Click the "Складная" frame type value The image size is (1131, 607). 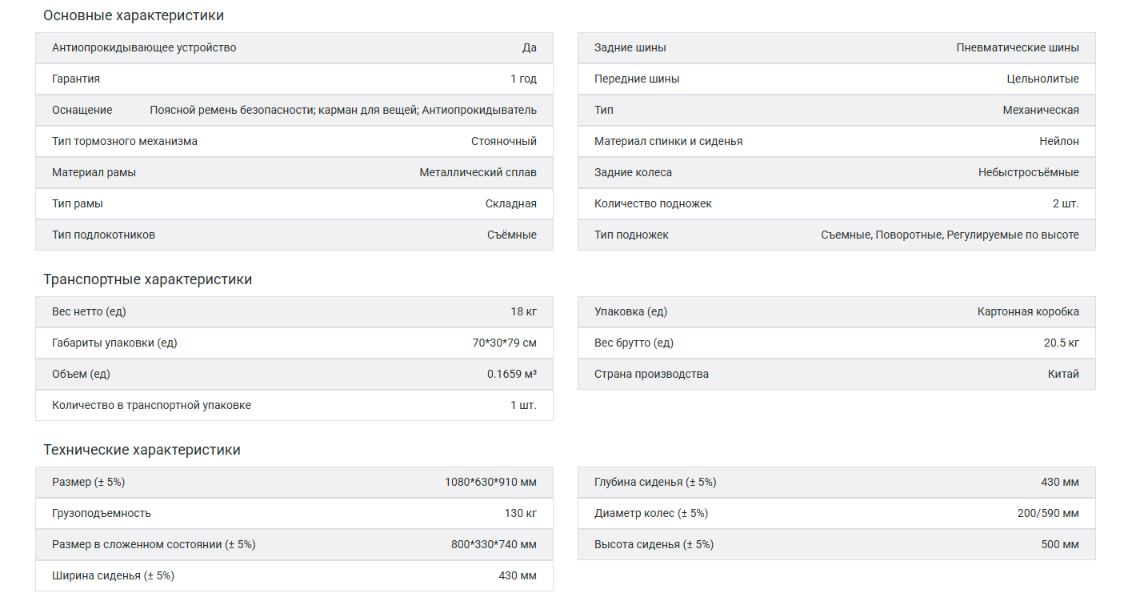[x=511, y=204]
